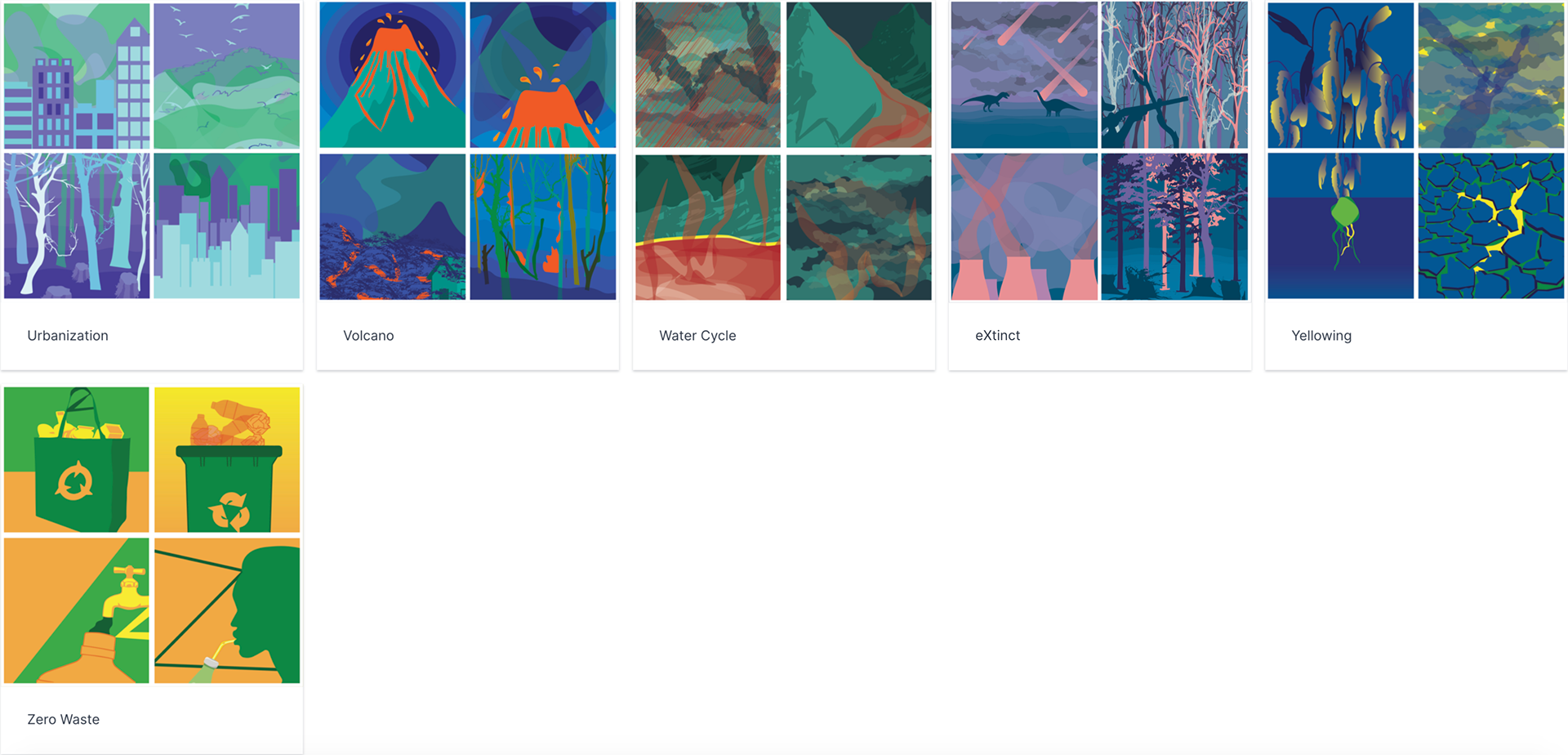The width and height of the screenshot is (1568, 755).
Task: Open the Urbanization collection title
Action: tap(68, 336)
